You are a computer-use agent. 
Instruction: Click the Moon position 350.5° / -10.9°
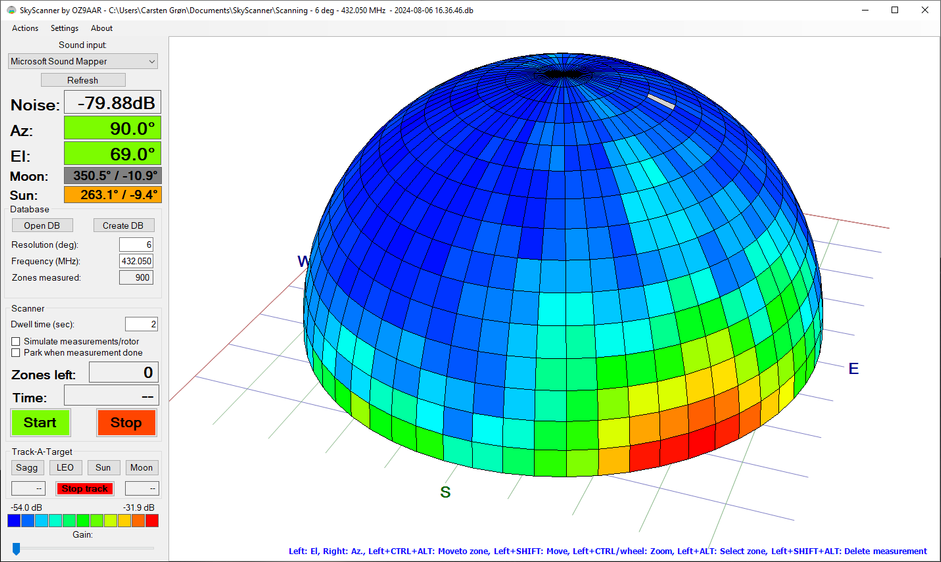(x=113, y=176)
